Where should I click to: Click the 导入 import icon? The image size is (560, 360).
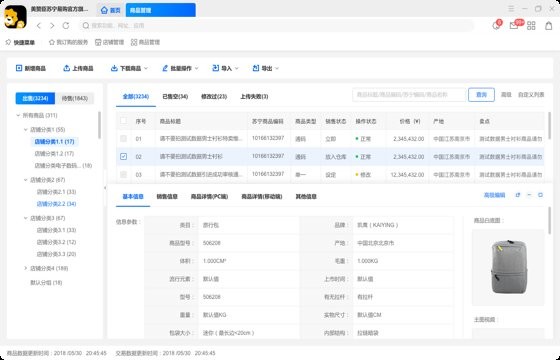(215, 68)
